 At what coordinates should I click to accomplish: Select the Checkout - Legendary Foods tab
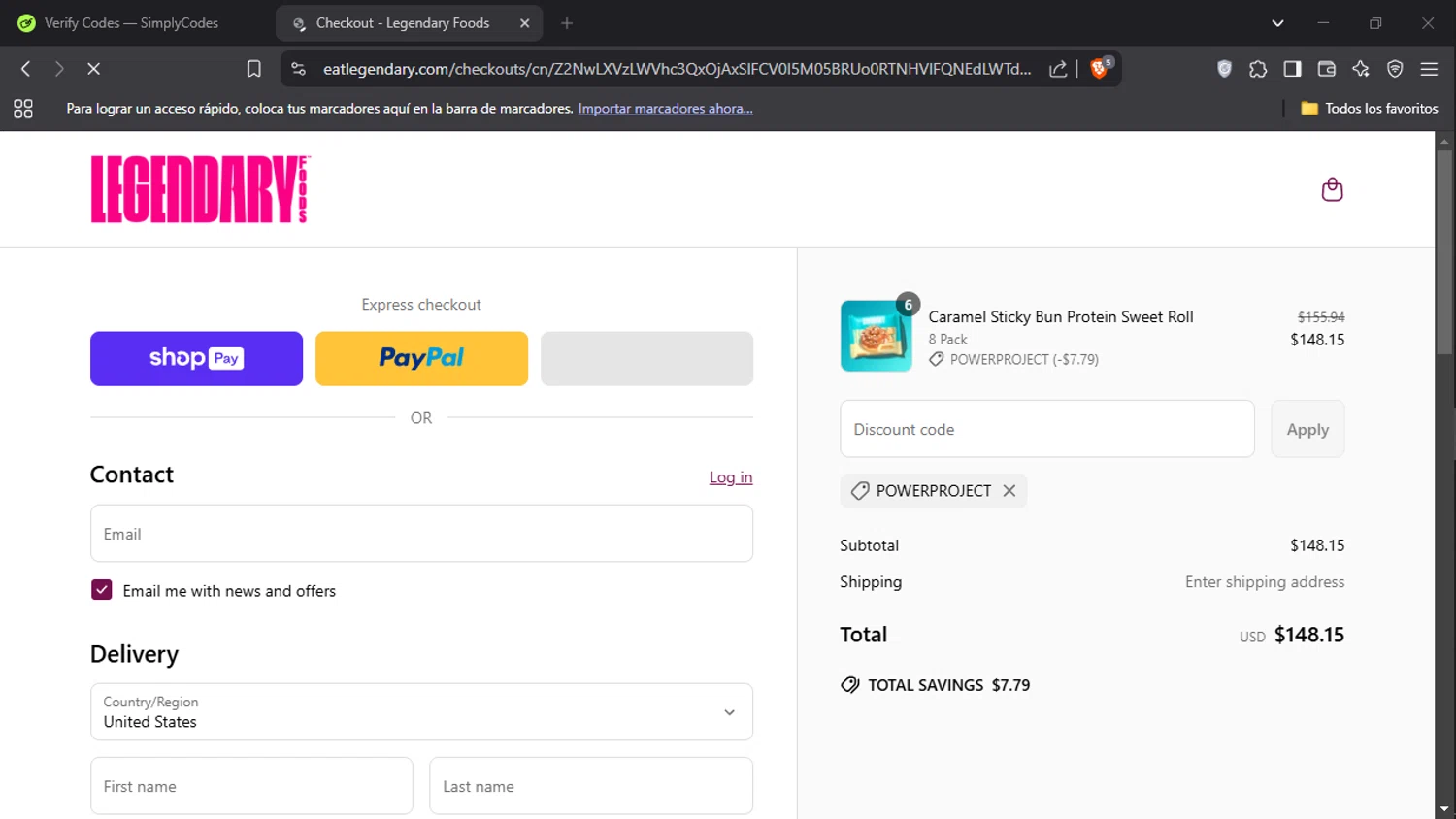(402, 23)
